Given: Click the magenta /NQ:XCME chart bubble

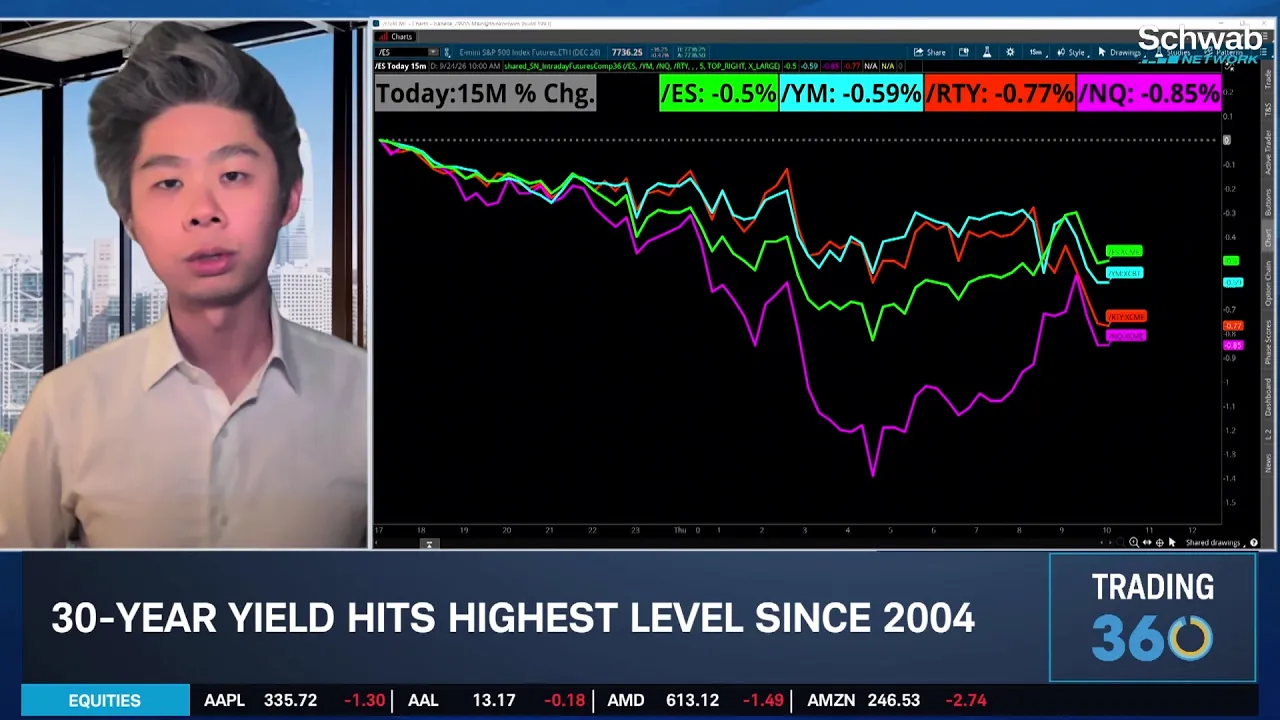Looking at the screenshot, I should click(1127, 336).
